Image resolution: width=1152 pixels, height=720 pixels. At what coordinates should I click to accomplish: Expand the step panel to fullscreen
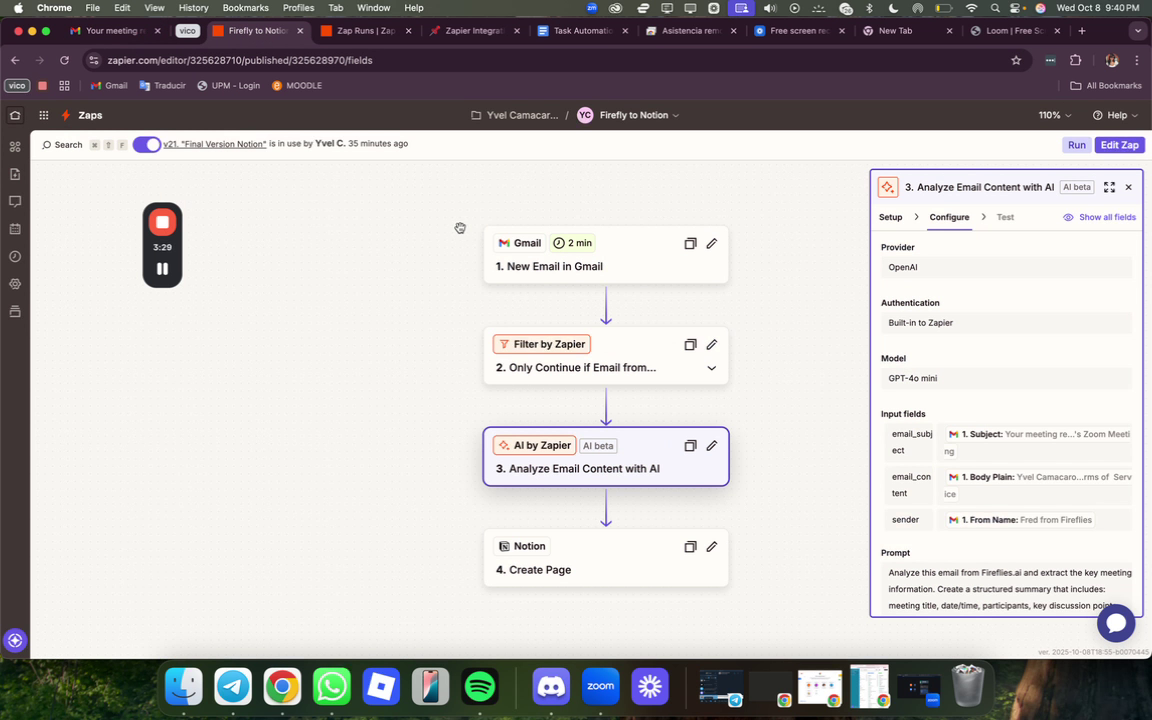tap(1109, 187)
